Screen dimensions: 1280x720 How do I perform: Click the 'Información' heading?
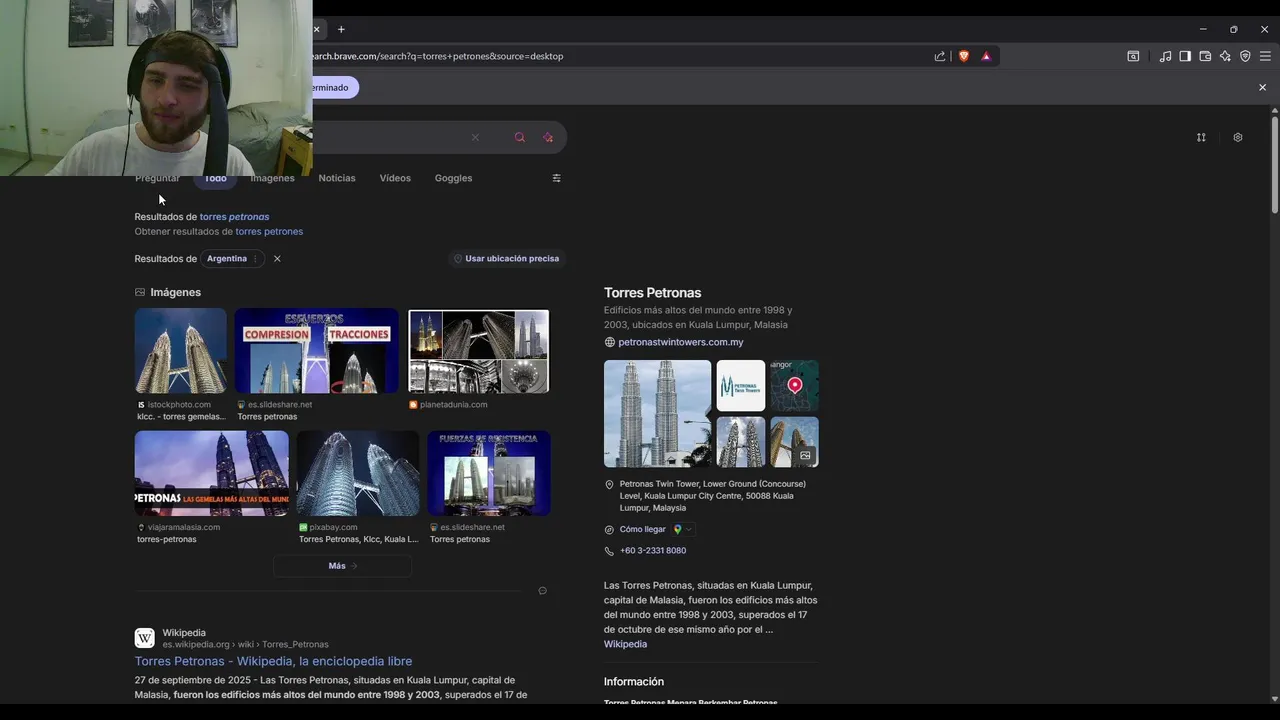point(634,682)
